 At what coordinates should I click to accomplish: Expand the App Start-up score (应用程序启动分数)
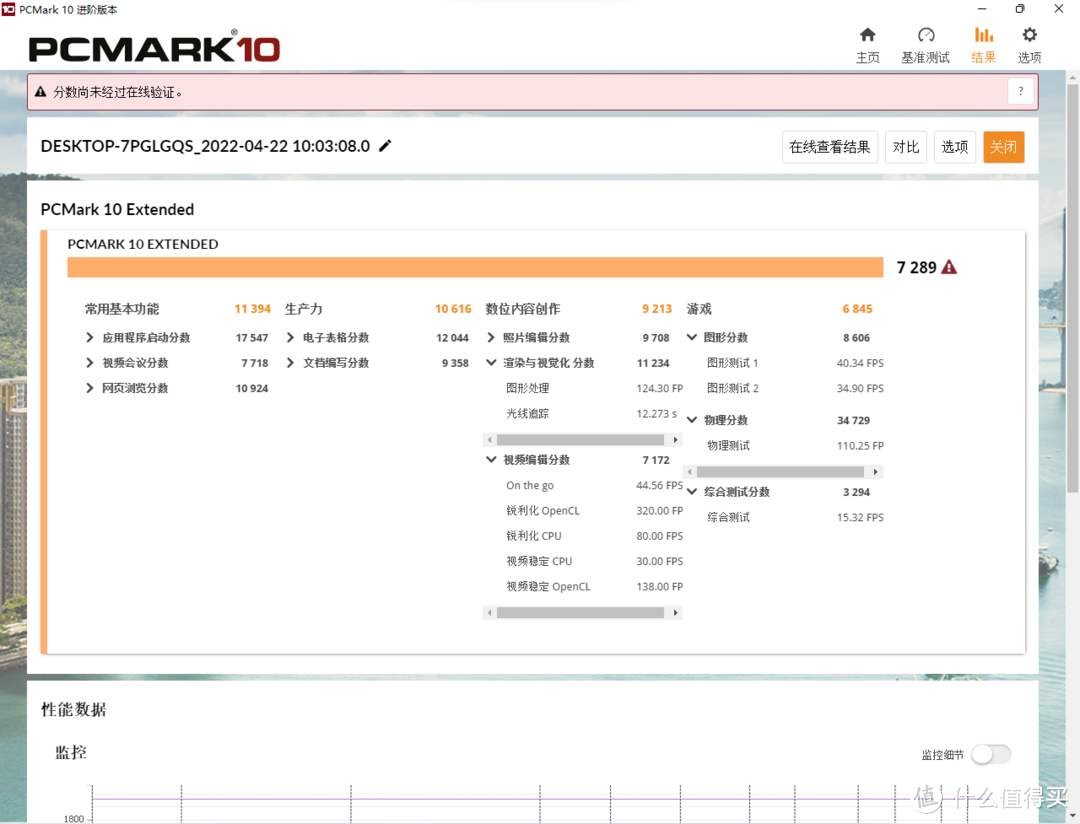[90, 338]
